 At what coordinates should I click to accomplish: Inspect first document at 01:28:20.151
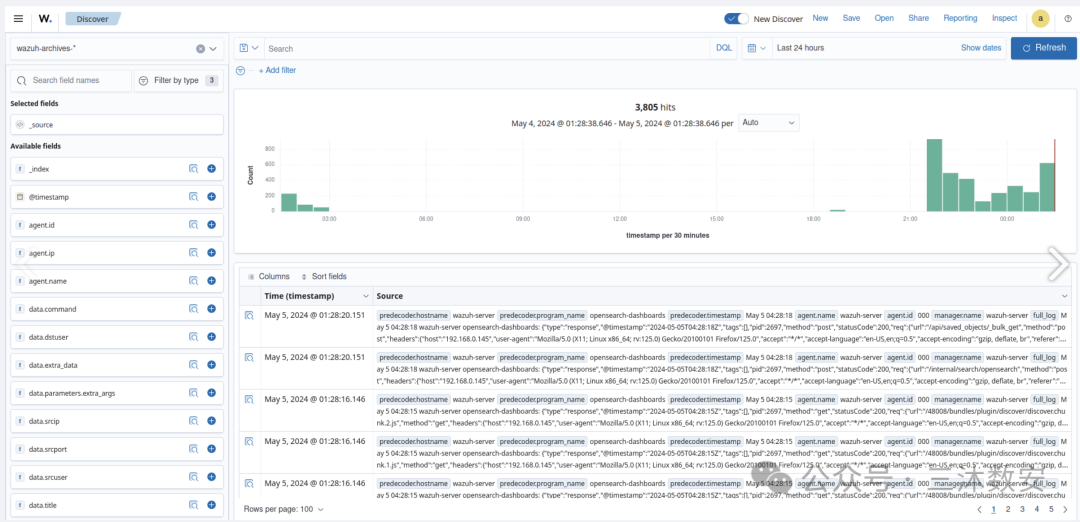coord(249,315)
